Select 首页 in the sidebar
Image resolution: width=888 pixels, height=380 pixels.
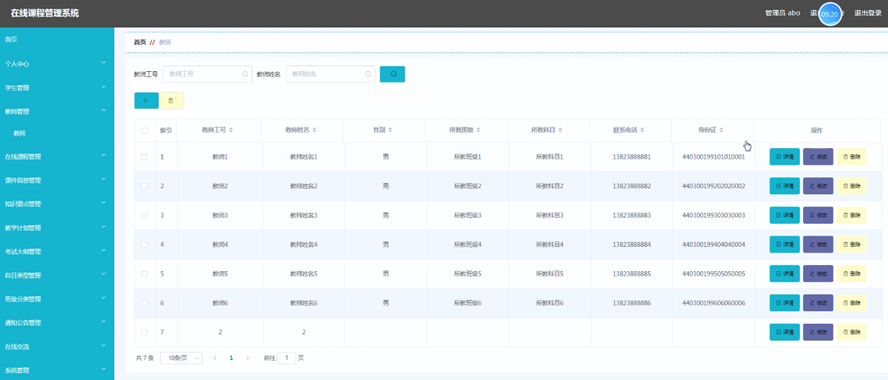57,40
